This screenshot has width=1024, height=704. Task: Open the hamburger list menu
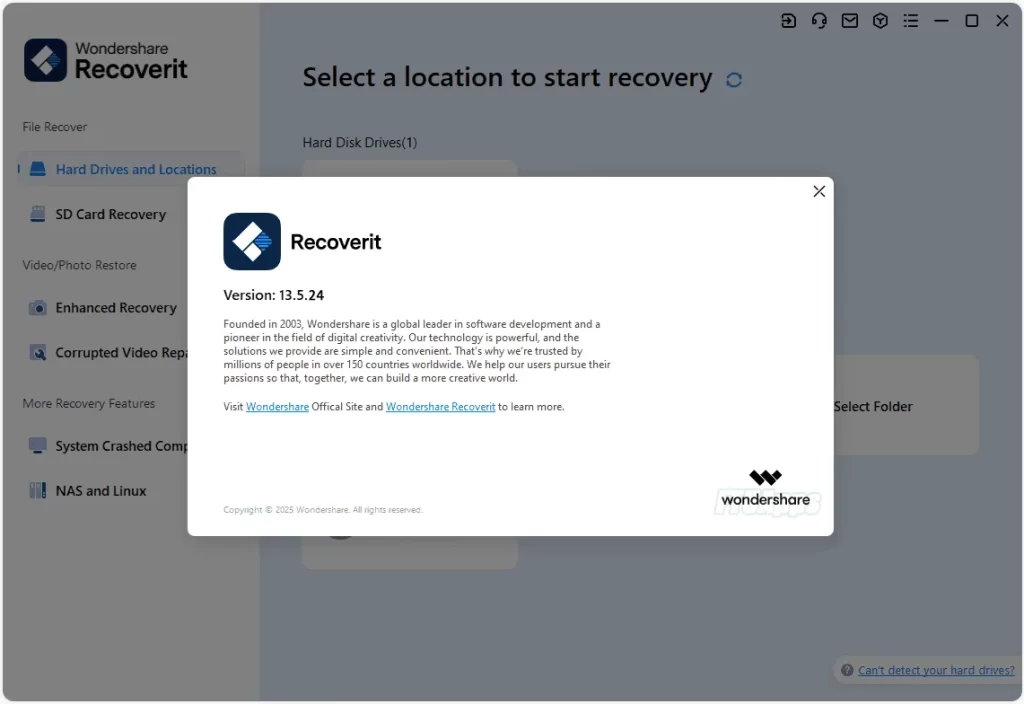pyautogui.click(x=910, y=21)
